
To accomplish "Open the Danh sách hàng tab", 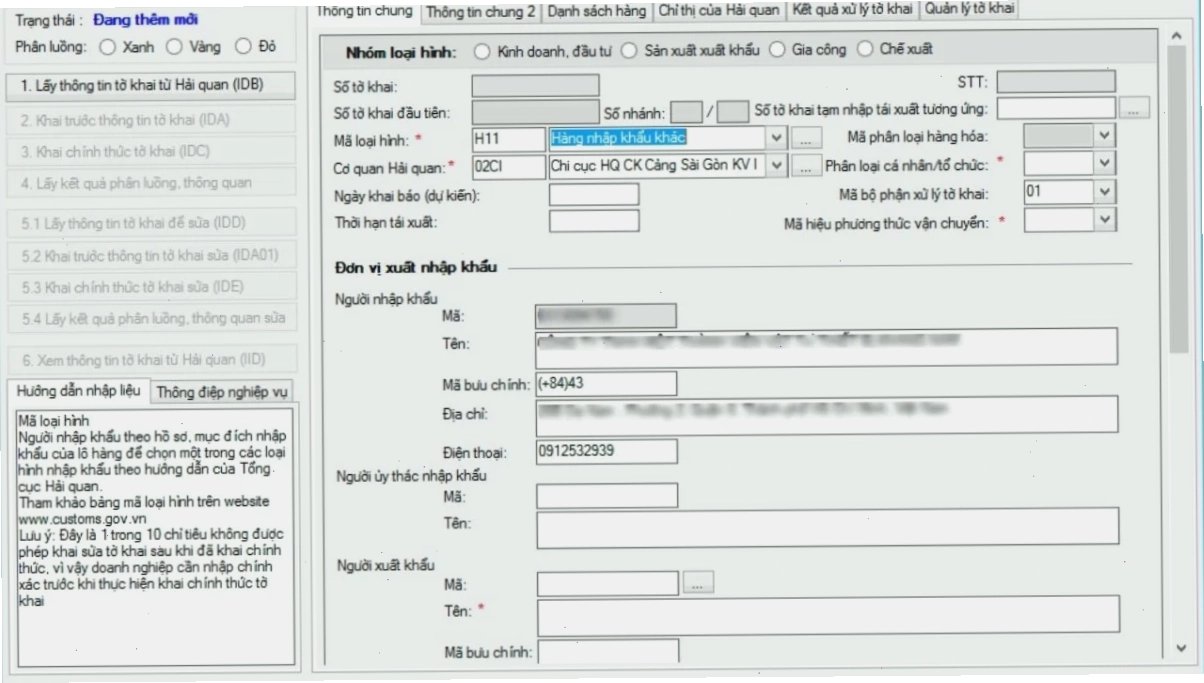I will coord(597,11).
